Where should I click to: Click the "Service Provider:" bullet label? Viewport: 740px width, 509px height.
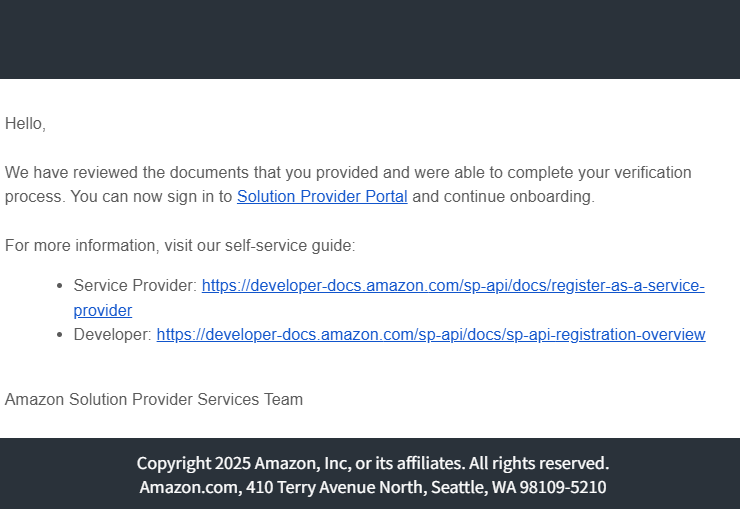[135, 286]
